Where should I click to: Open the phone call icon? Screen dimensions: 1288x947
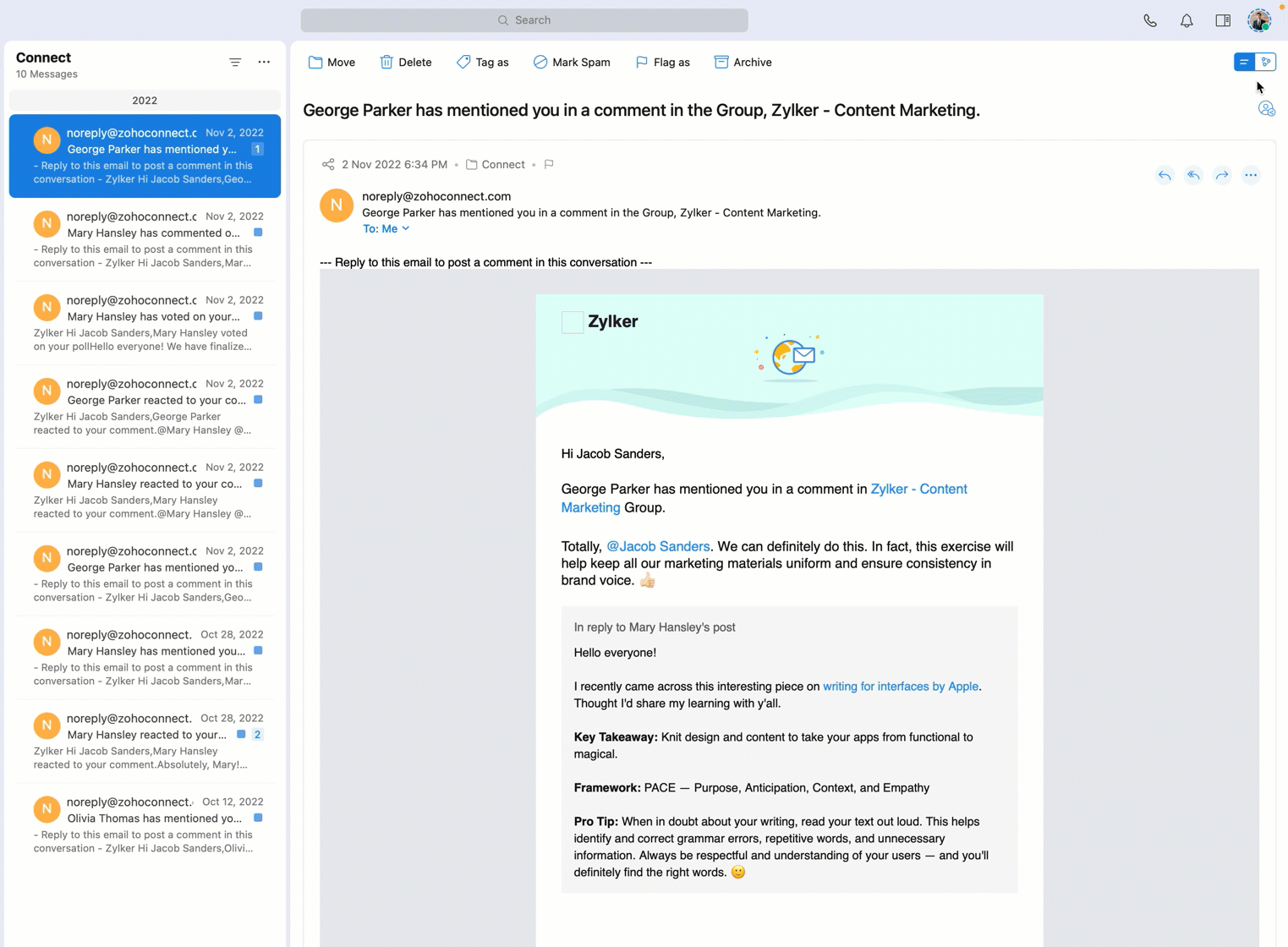tap(1150, 20)
